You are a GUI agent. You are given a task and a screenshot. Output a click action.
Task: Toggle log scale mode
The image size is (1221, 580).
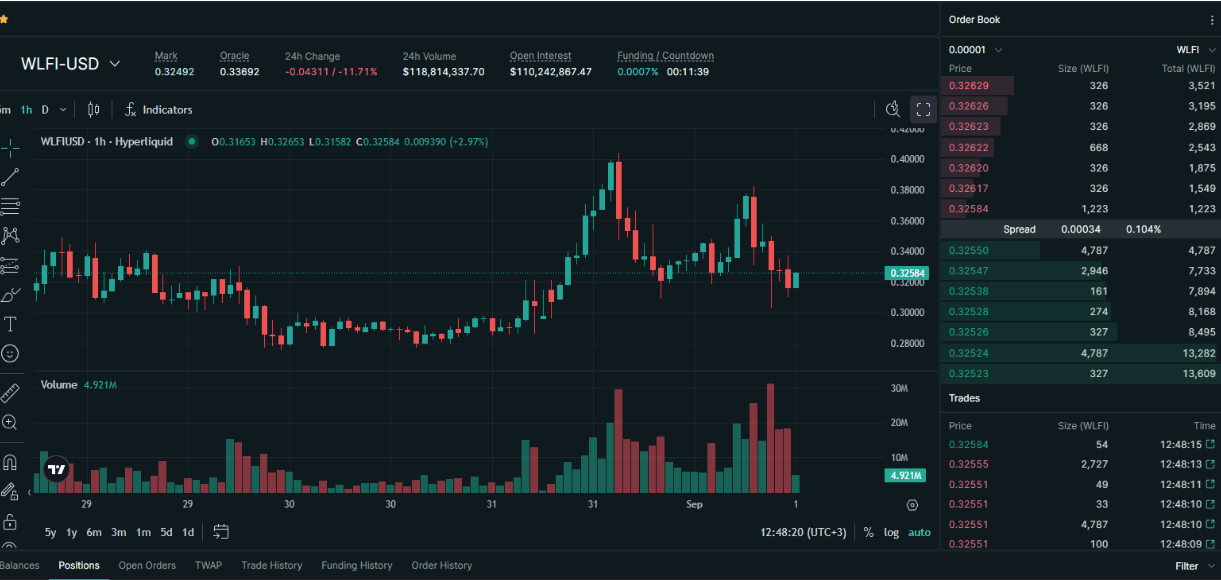891,532
